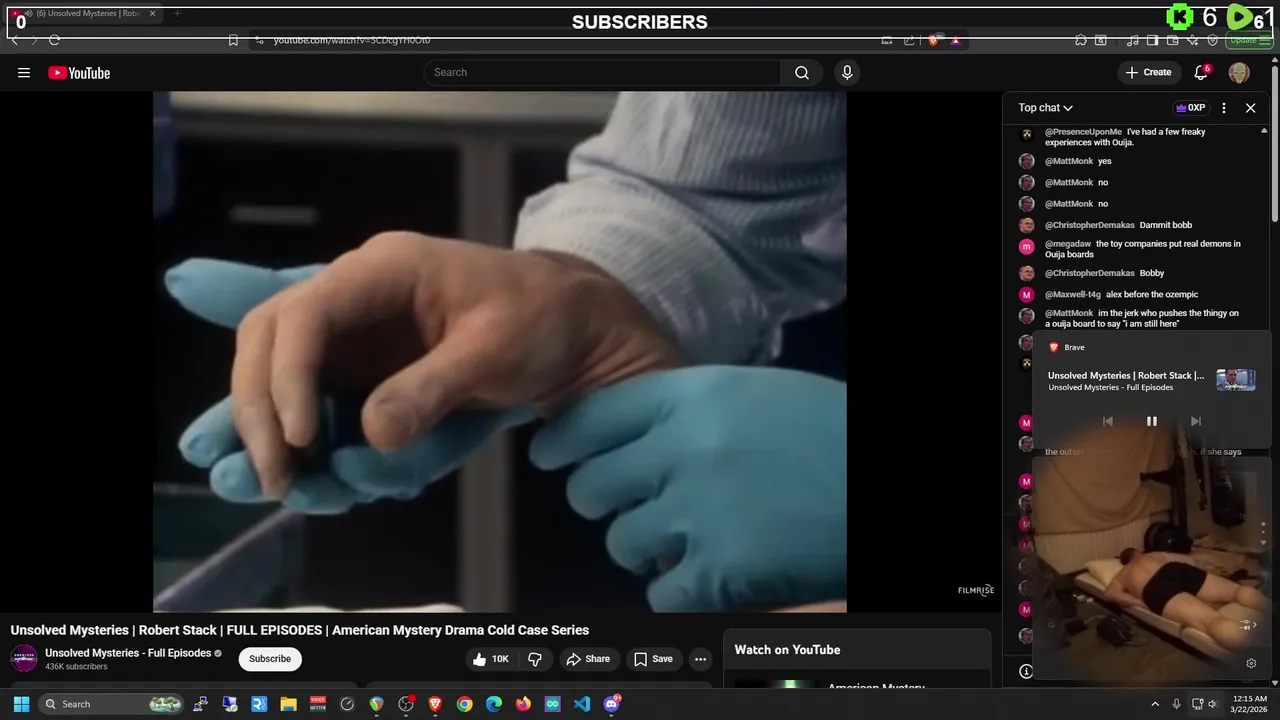Viewport: 1280px width, 720px height.
Task: Click the Windows taskbar Search box
Action: pos(112,704)
